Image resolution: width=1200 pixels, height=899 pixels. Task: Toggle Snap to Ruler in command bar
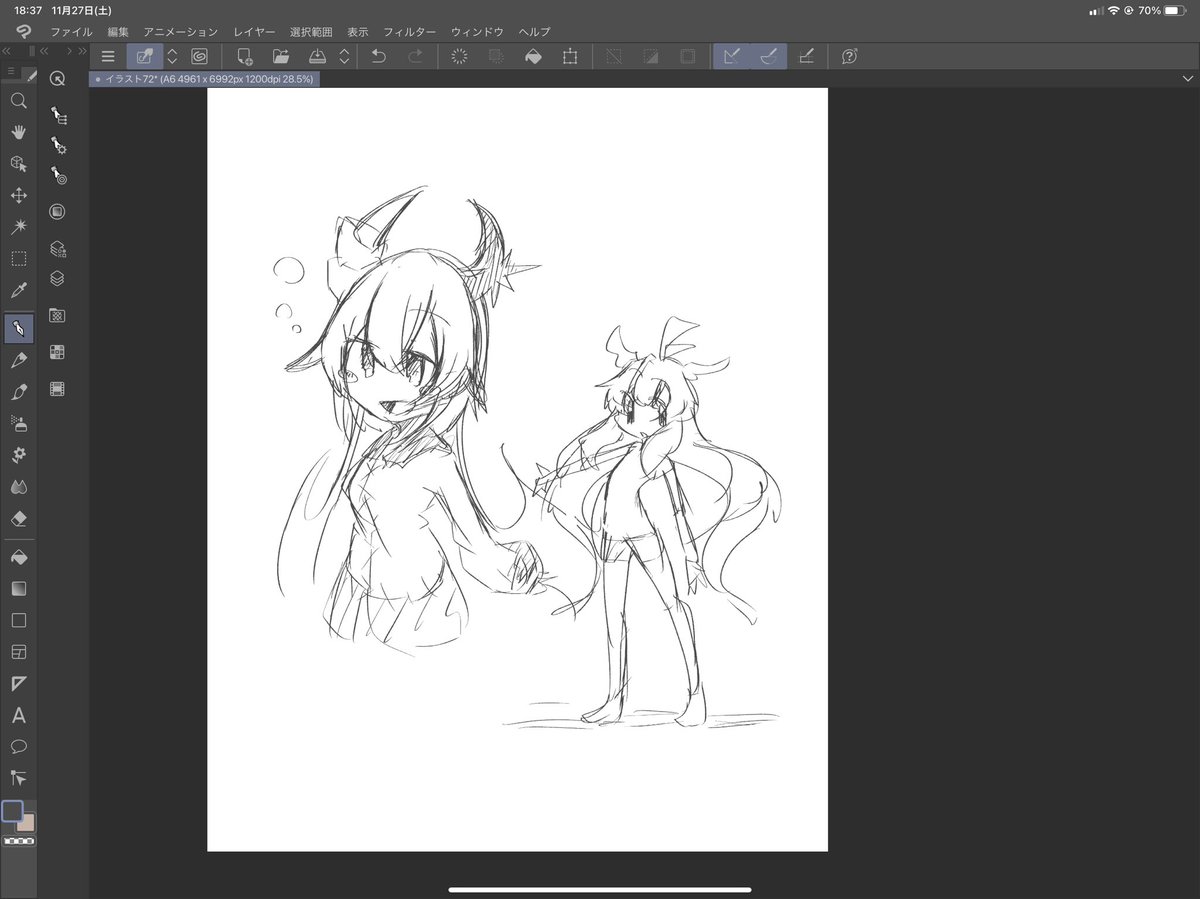pyautogui.click(x=731, y=57)
